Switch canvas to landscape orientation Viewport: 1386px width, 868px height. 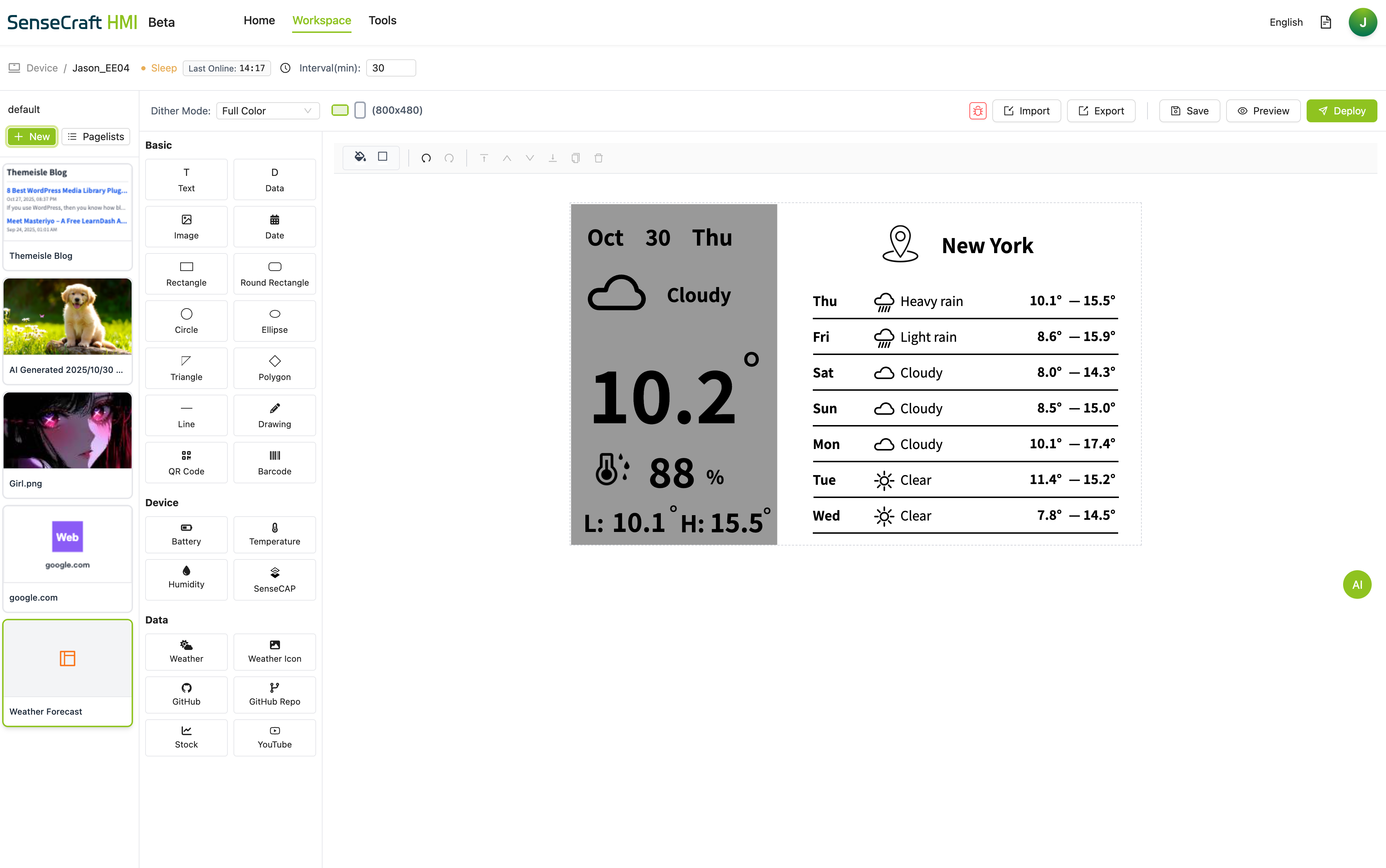(x=340, y=110)
